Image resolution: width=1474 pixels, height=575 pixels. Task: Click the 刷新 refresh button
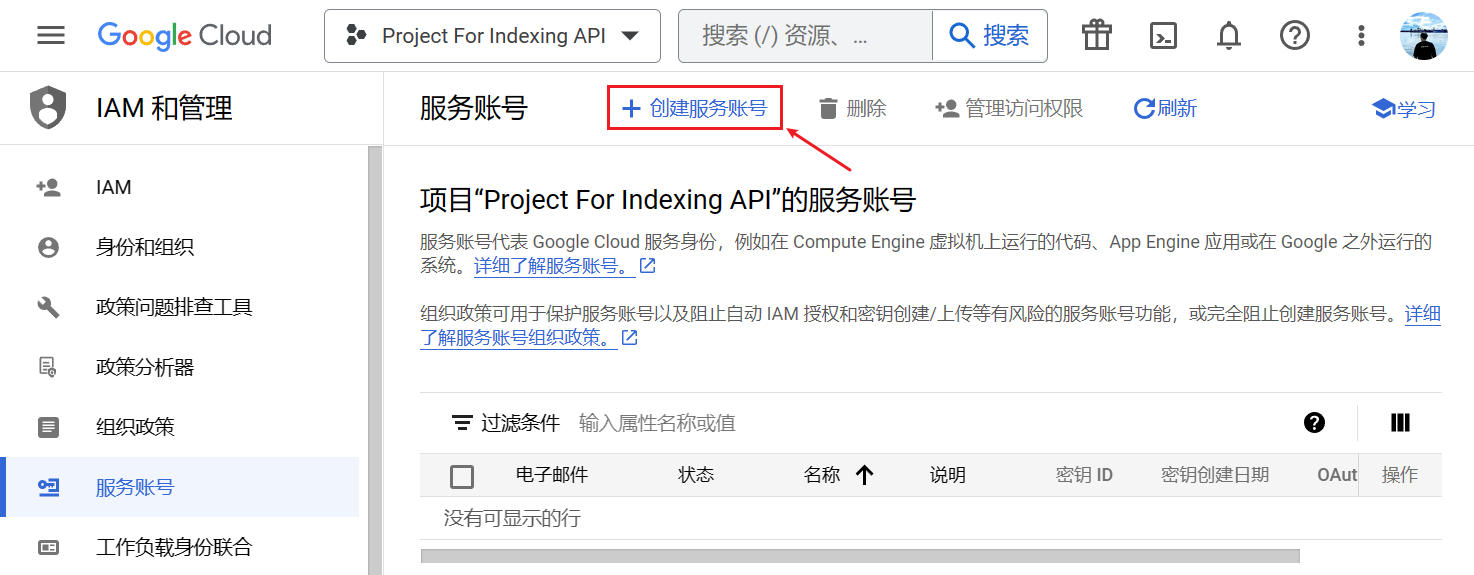[x=1165, y=108]
